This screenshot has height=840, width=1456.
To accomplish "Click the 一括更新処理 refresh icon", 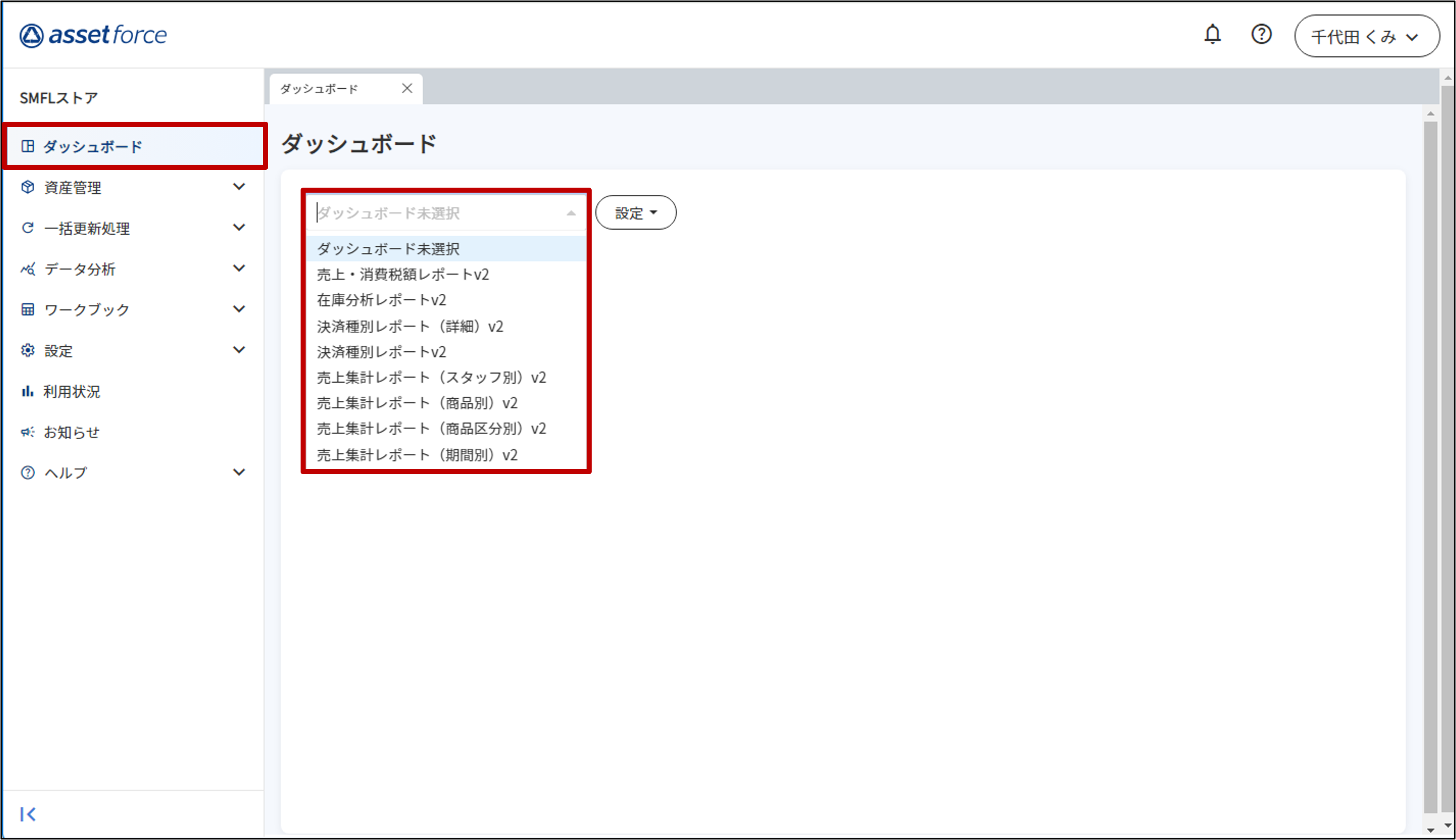I will click(x=27, y=228).
